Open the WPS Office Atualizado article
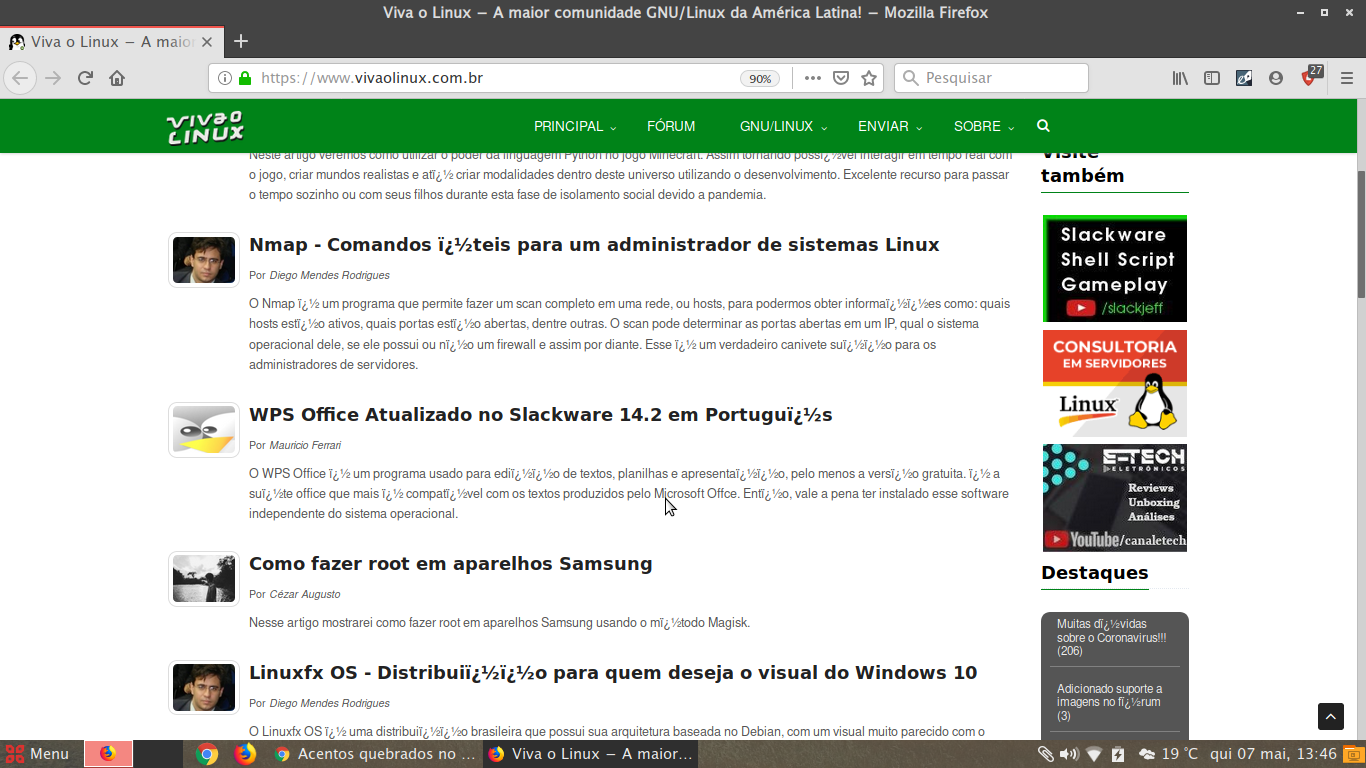 pos(540,415)
